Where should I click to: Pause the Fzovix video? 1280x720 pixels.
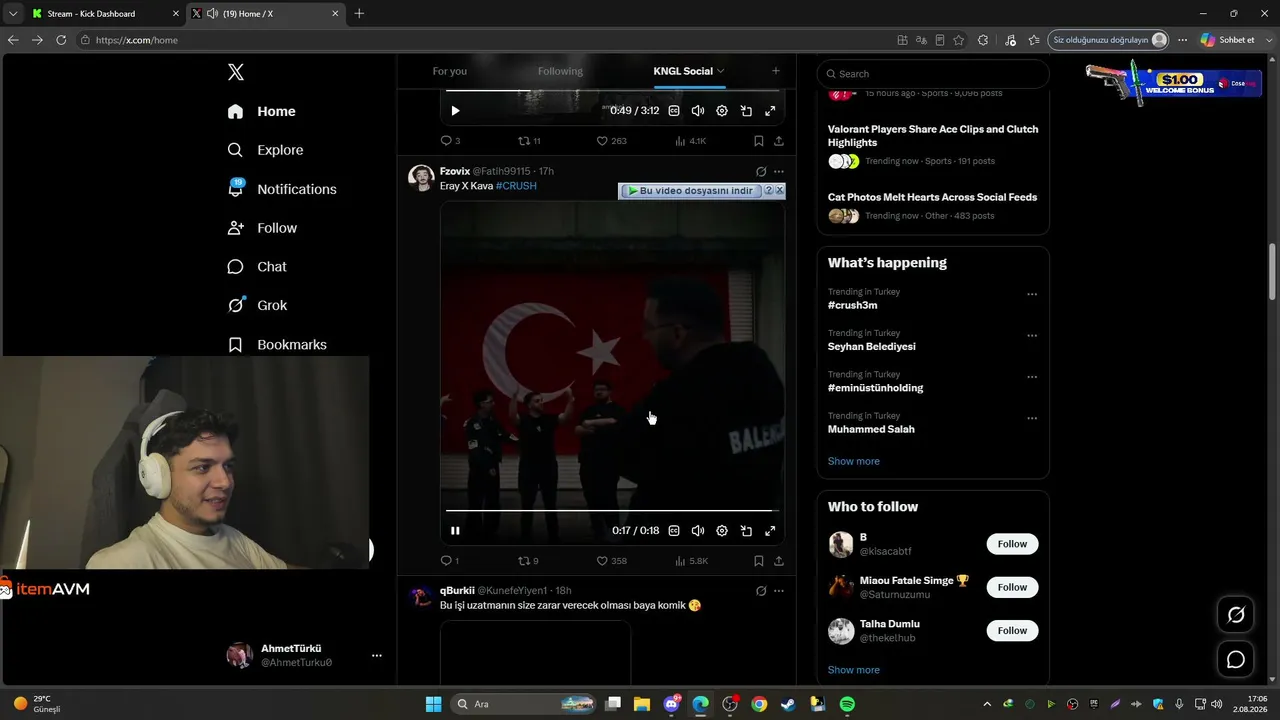coord(455,531)
